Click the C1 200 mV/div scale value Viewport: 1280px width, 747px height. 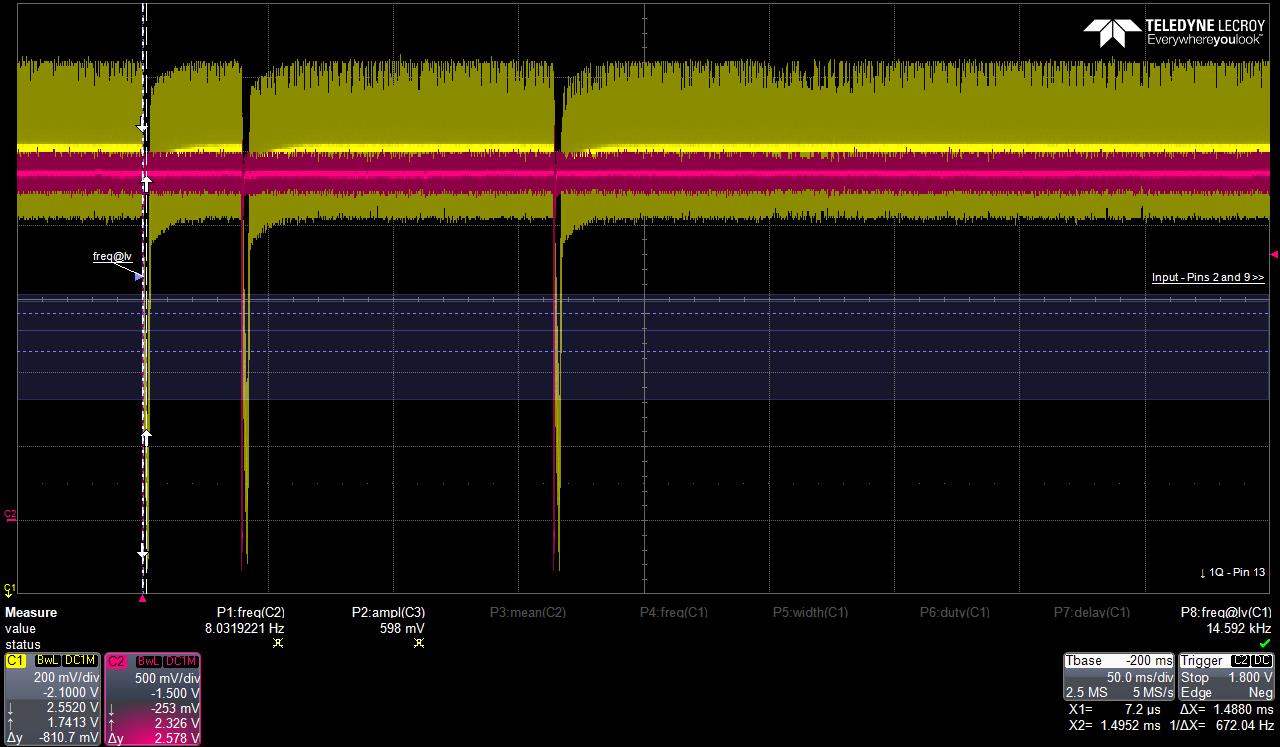click(65, 677)
